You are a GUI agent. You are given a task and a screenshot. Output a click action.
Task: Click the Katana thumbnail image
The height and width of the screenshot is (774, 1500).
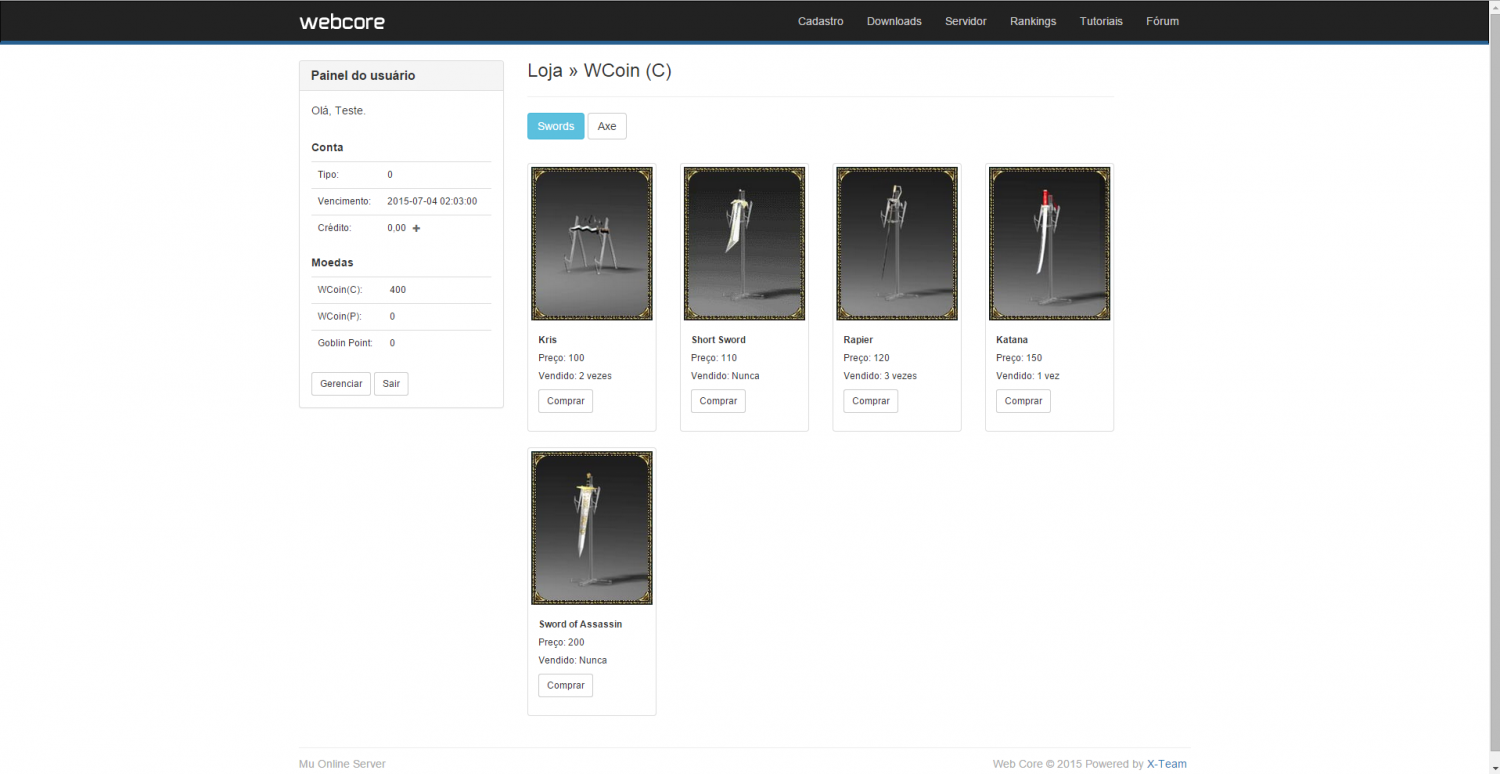tap(1050, 244)
